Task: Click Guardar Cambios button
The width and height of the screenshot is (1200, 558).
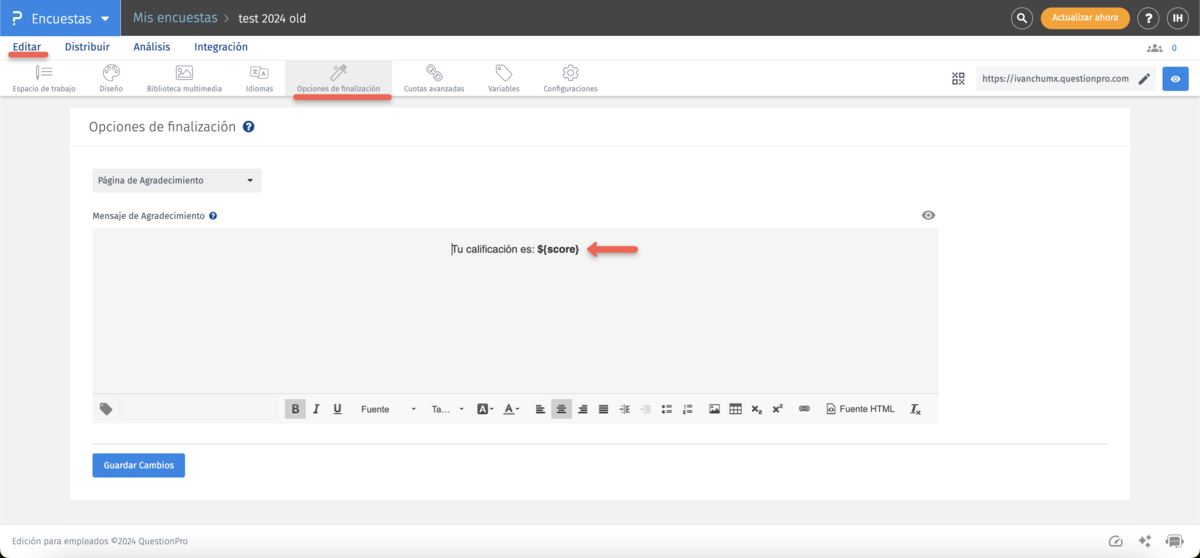Action: [x=139, y=465]
